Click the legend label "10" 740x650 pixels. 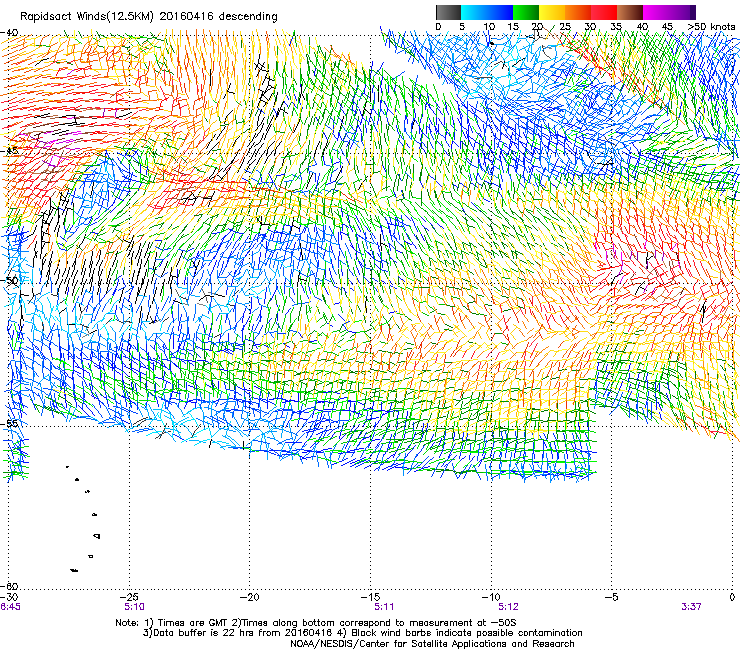click(x=489, y=27)
